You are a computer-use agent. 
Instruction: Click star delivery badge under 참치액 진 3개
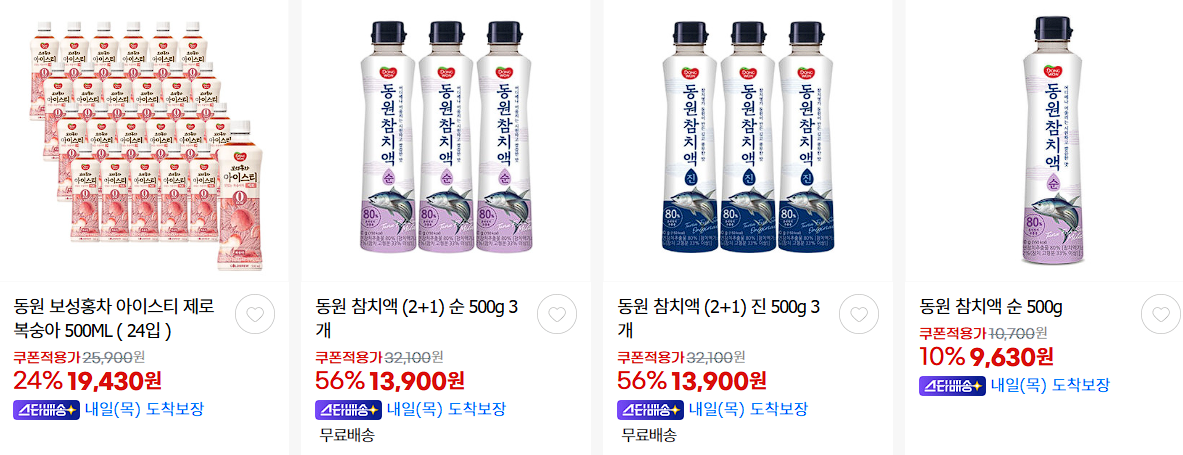click(650, 410)
